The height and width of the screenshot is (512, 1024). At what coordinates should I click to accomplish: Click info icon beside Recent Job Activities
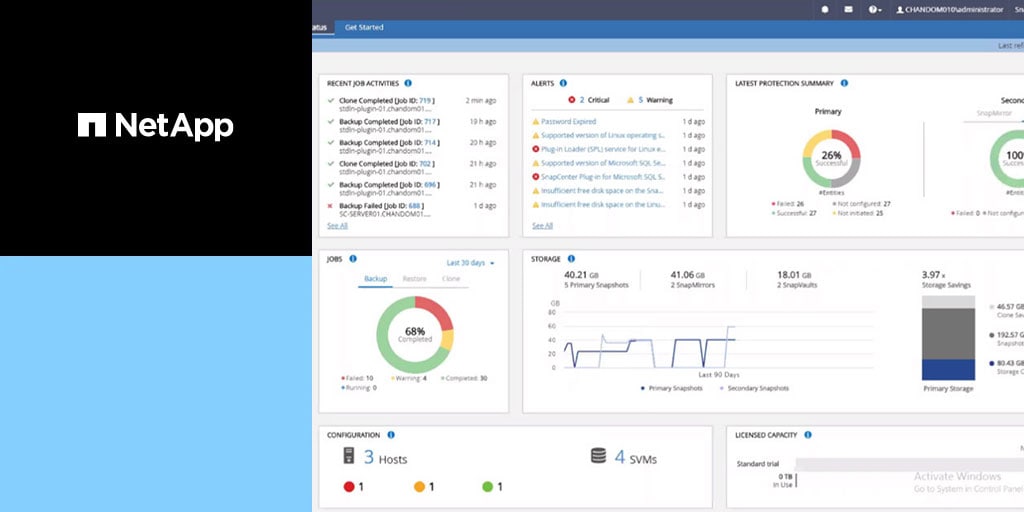[x=408, y=83]
